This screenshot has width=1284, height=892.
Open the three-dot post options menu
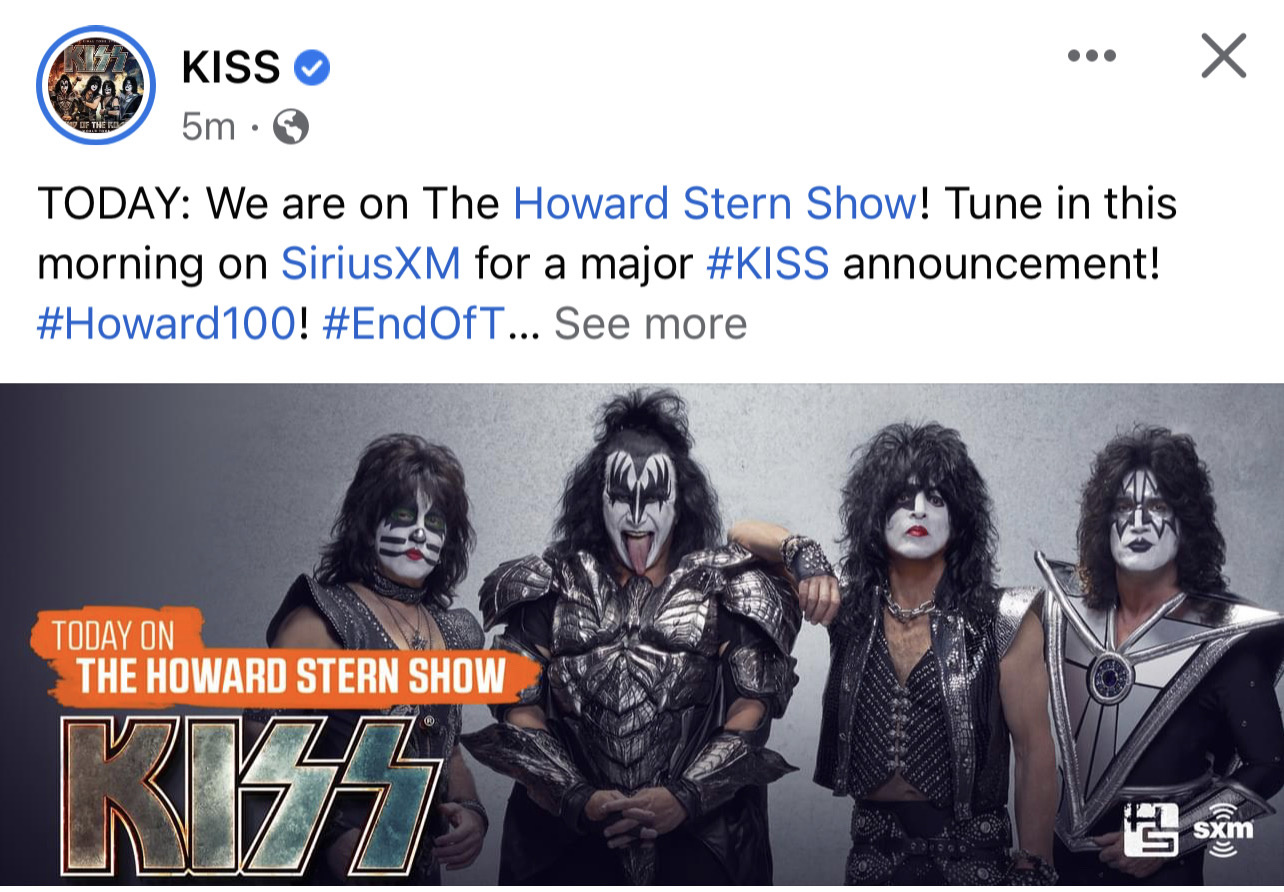pos(1091,56)
